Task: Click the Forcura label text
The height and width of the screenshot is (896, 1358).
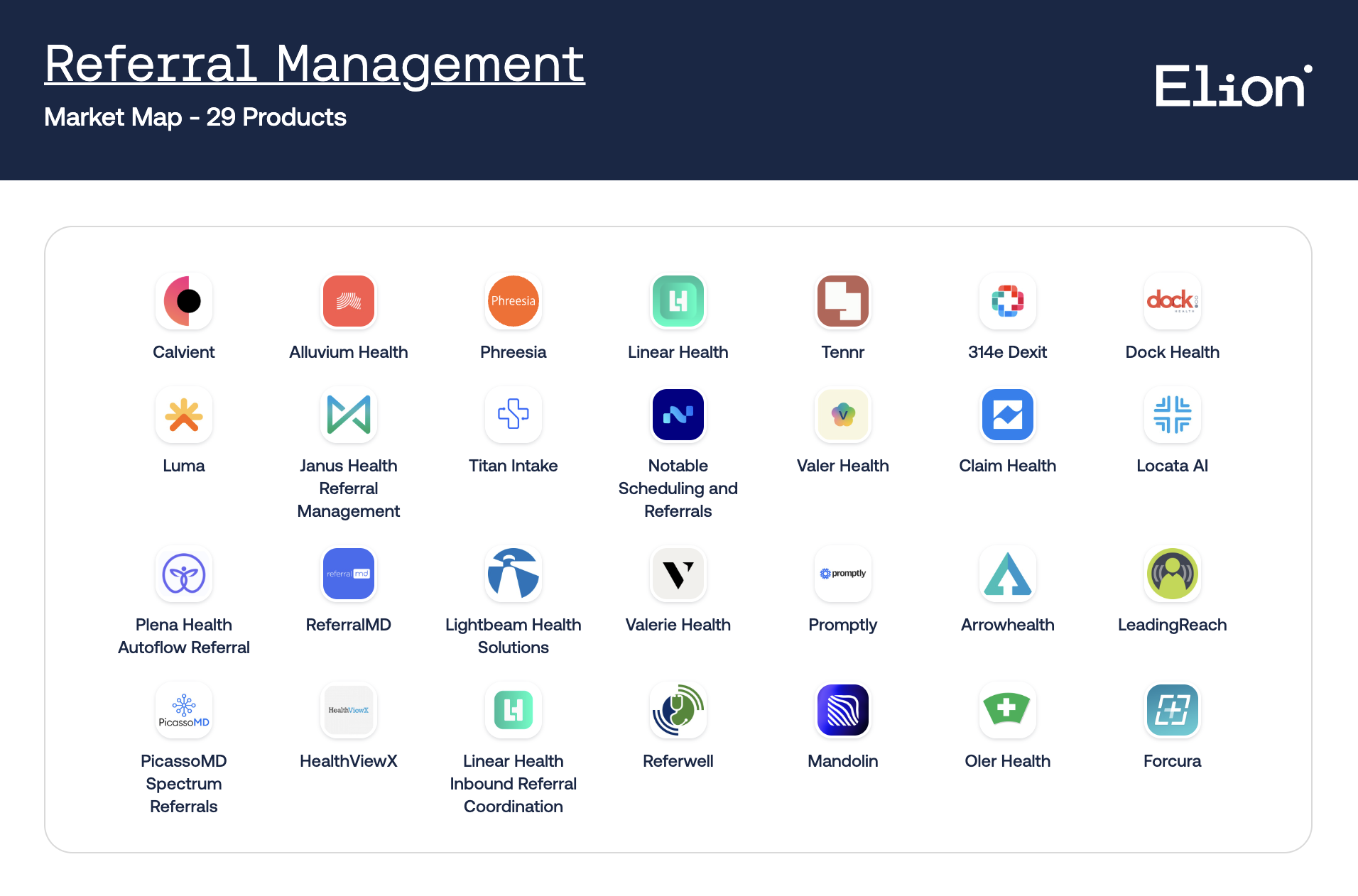Action: coord(1173,761)
